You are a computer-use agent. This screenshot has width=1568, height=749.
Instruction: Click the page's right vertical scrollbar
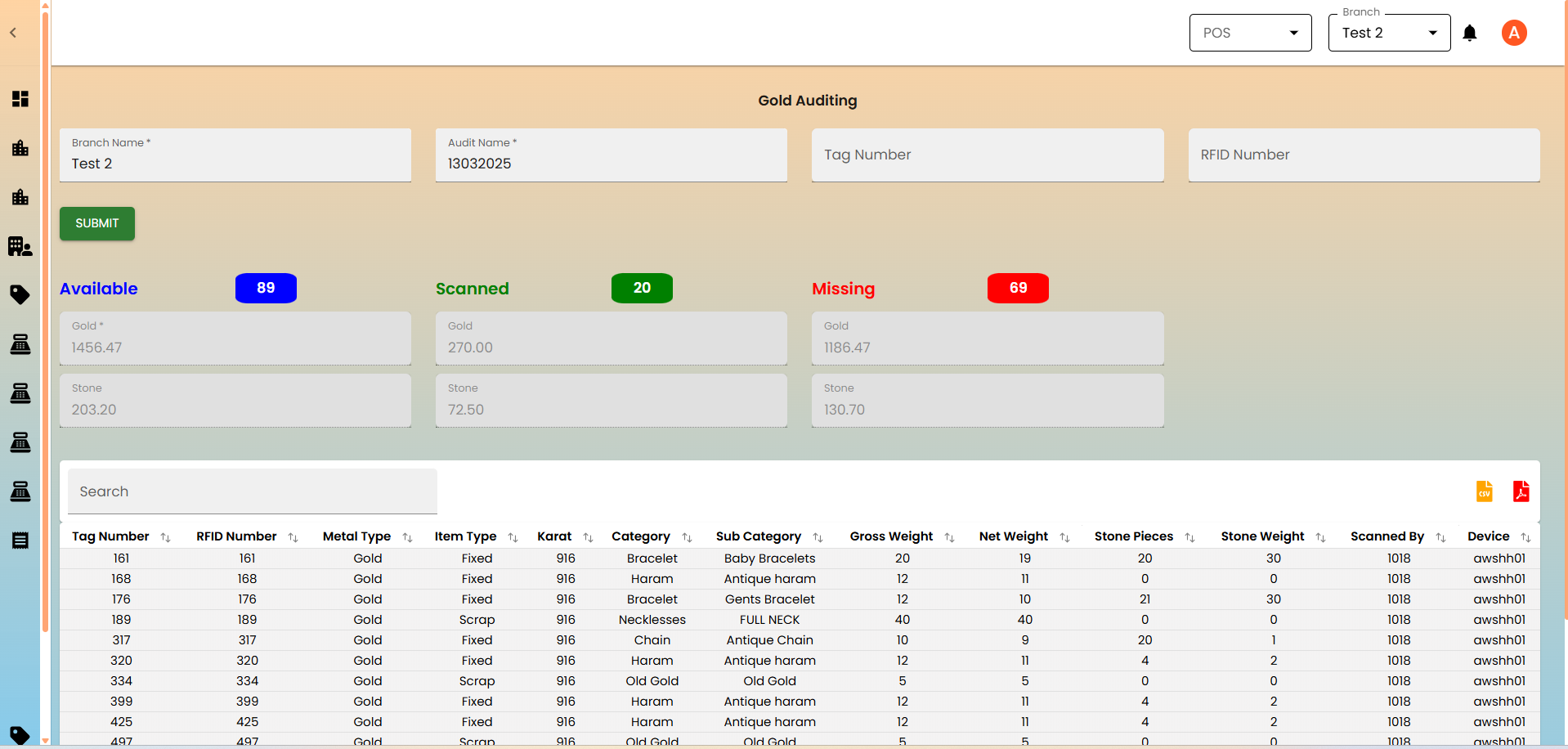(x=1565, y=311)
